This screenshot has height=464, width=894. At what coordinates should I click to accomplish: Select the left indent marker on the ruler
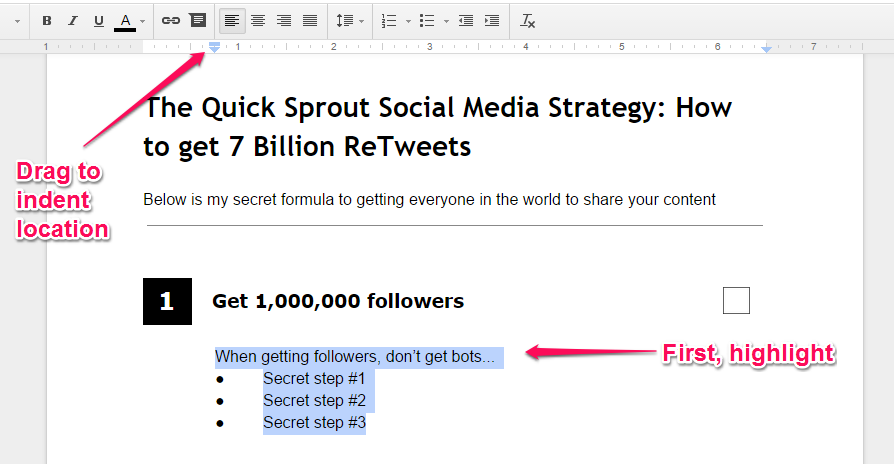[214, 48]
